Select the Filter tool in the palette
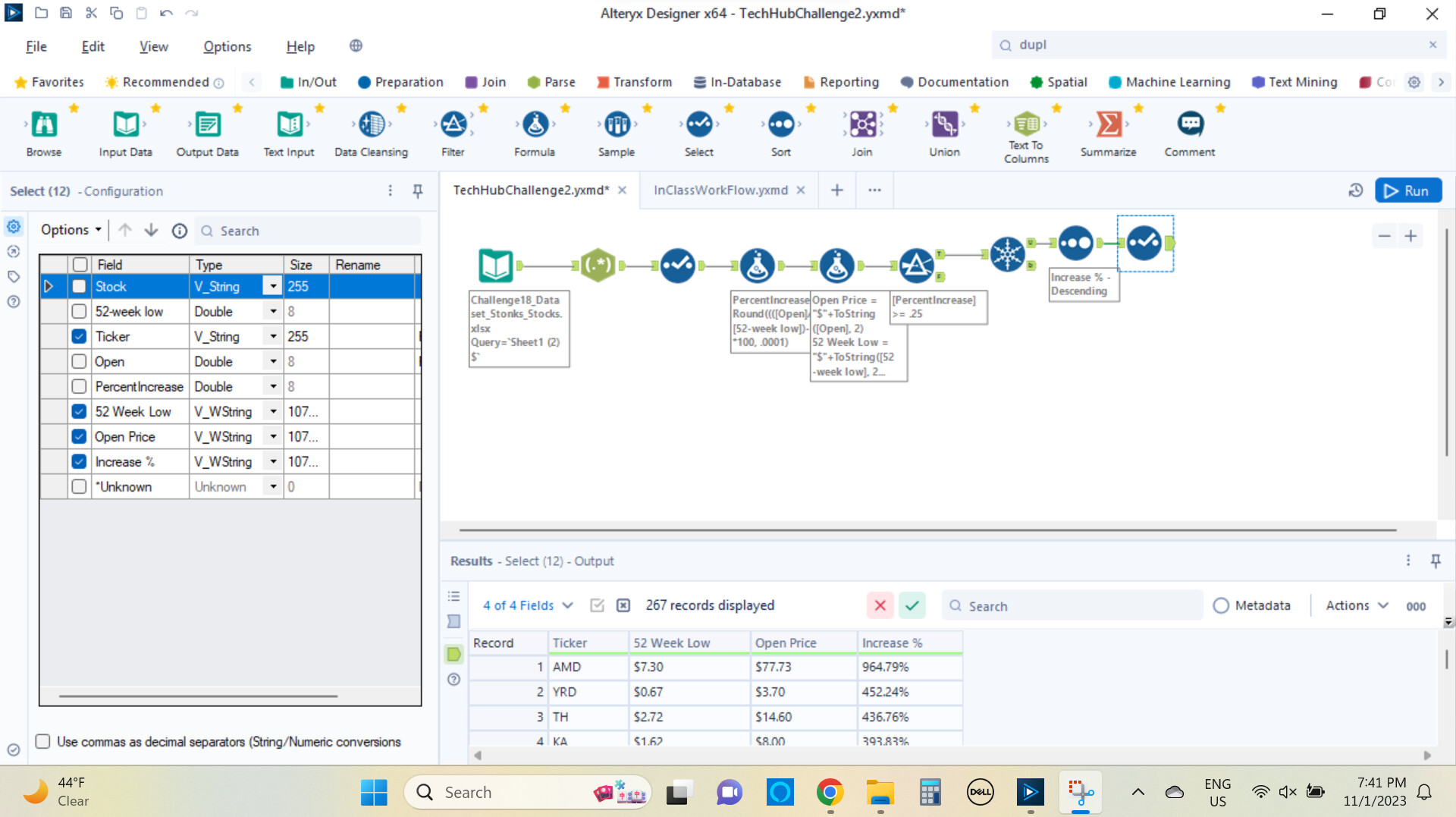 coord(453,124)
